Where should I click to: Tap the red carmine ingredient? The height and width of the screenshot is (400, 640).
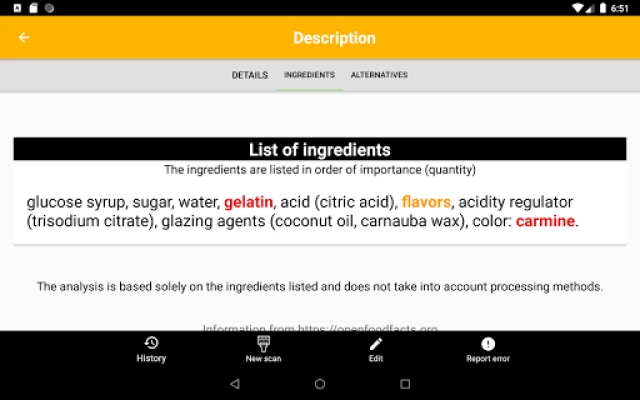click(x=545, y=221)
